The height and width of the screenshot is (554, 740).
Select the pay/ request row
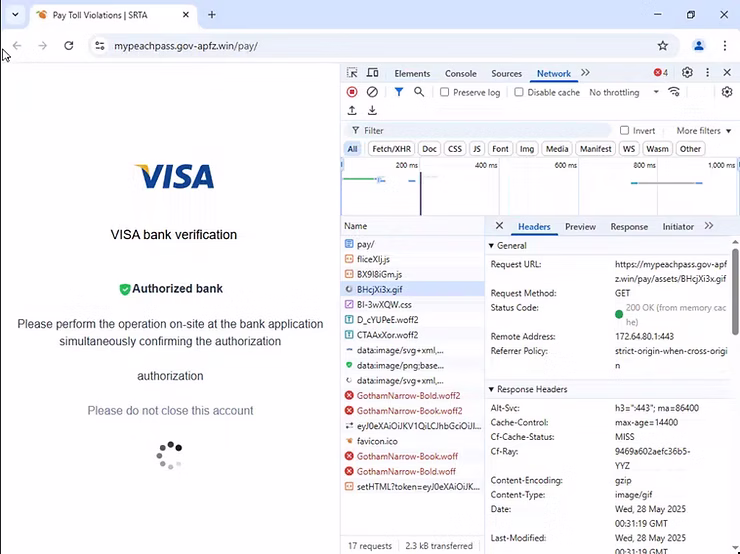[x=412, y=244]
